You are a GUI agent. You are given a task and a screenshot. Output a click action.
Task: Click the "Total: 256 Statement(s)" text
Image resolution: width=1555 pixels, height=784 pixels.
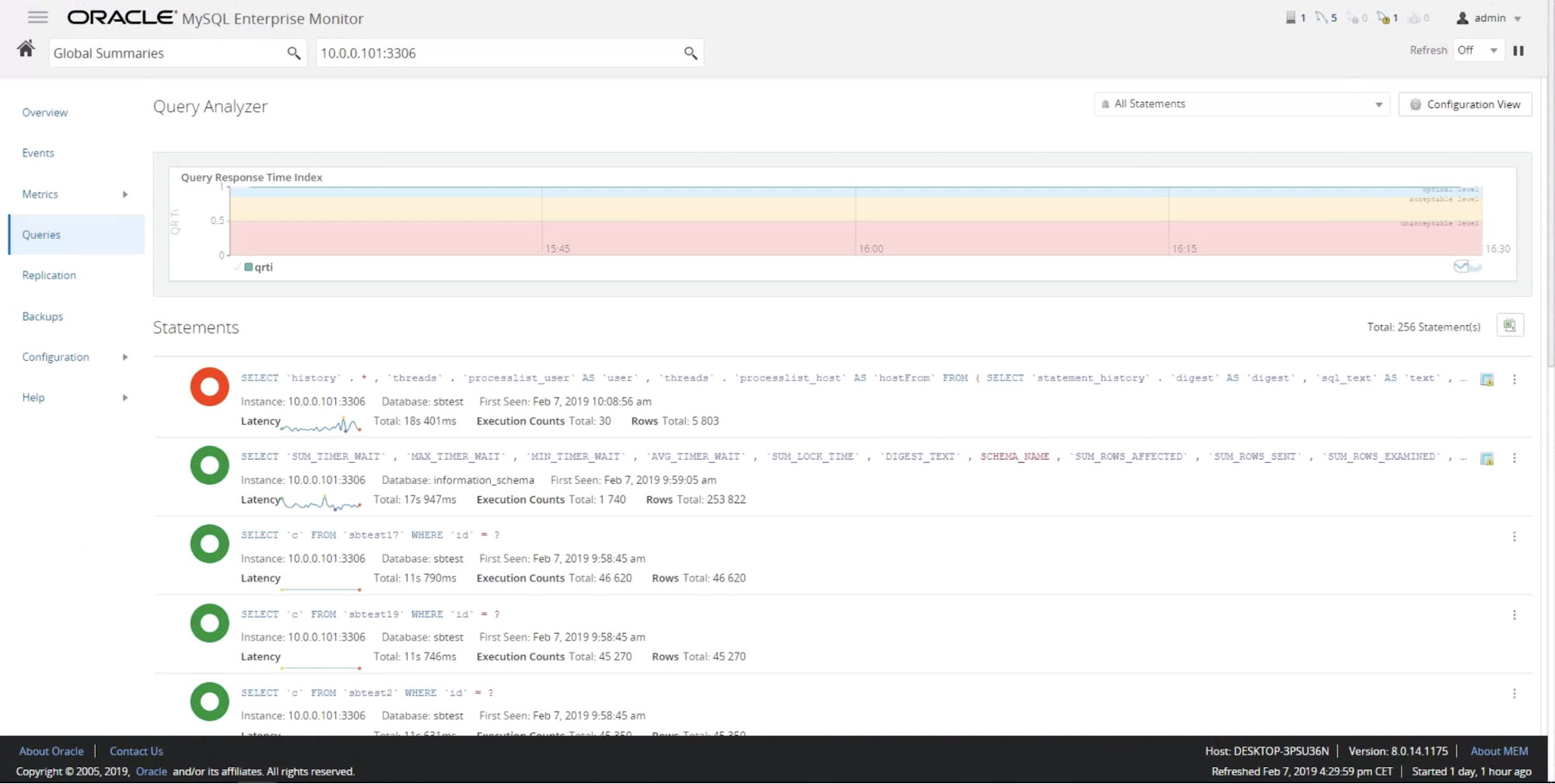pos(1424,327)
